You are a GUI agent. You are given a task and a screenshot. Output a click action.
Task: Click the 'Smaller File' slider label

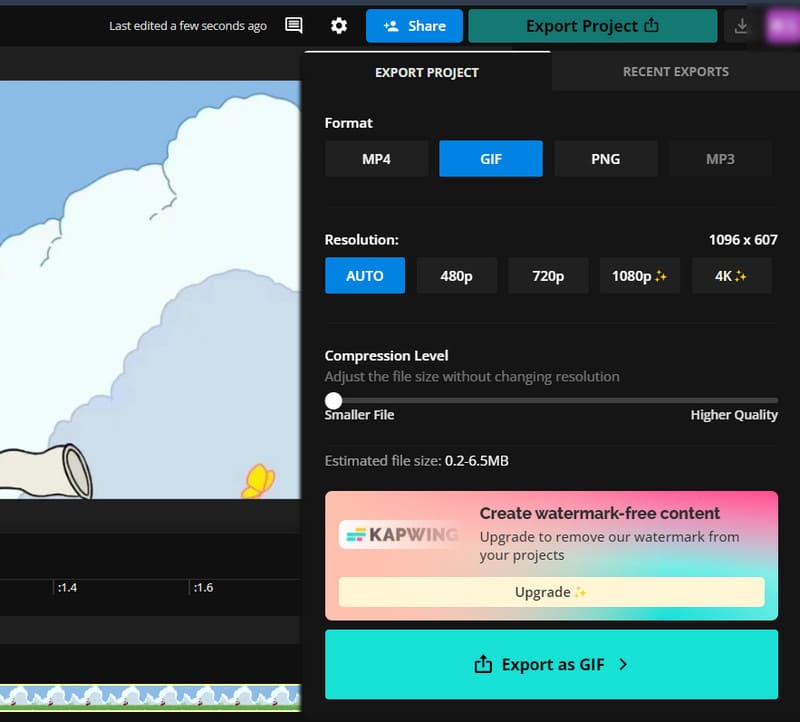pos(359,415)
